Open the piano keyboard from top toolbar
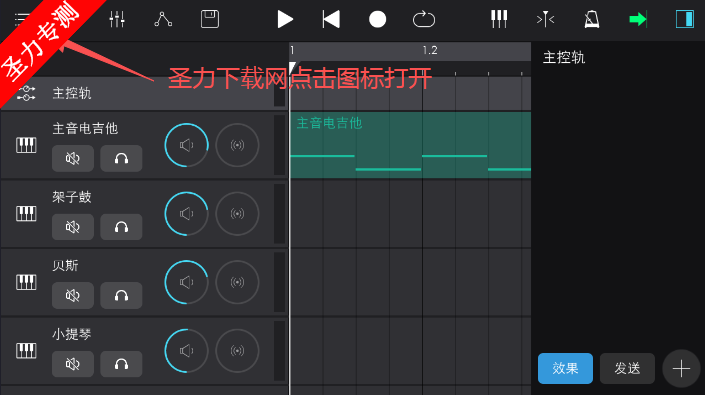The width and height of the screenshot is (705, 395). coord(499,19)
